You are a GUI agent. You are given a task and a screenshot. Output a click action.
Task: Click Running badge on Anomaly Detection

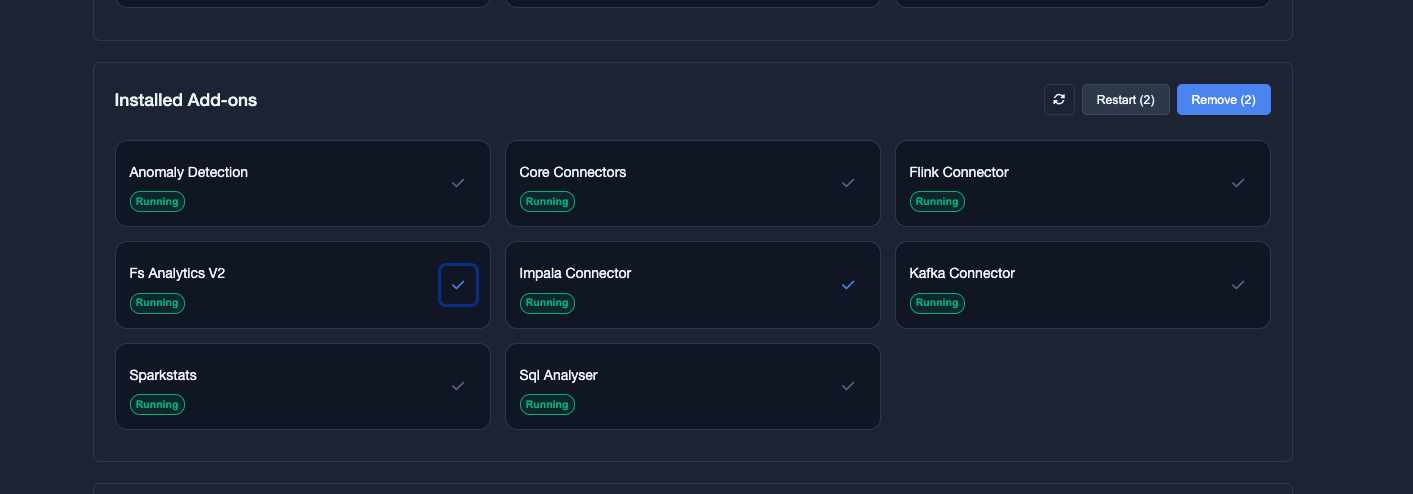point(157,201)
